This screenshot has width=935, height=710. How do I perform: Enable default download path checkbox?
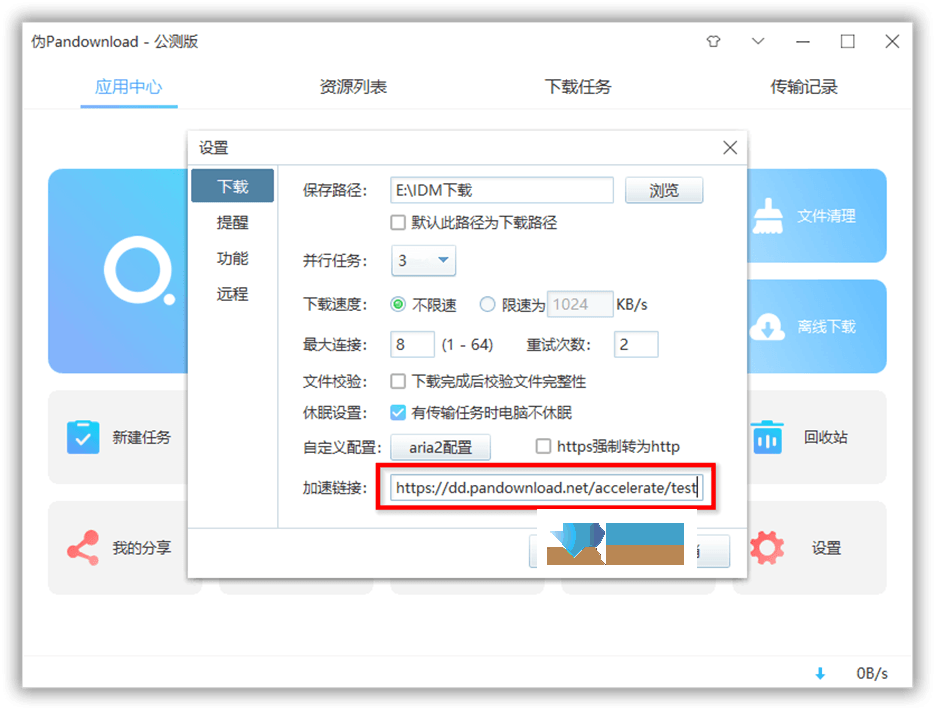[x=398, y=223]
